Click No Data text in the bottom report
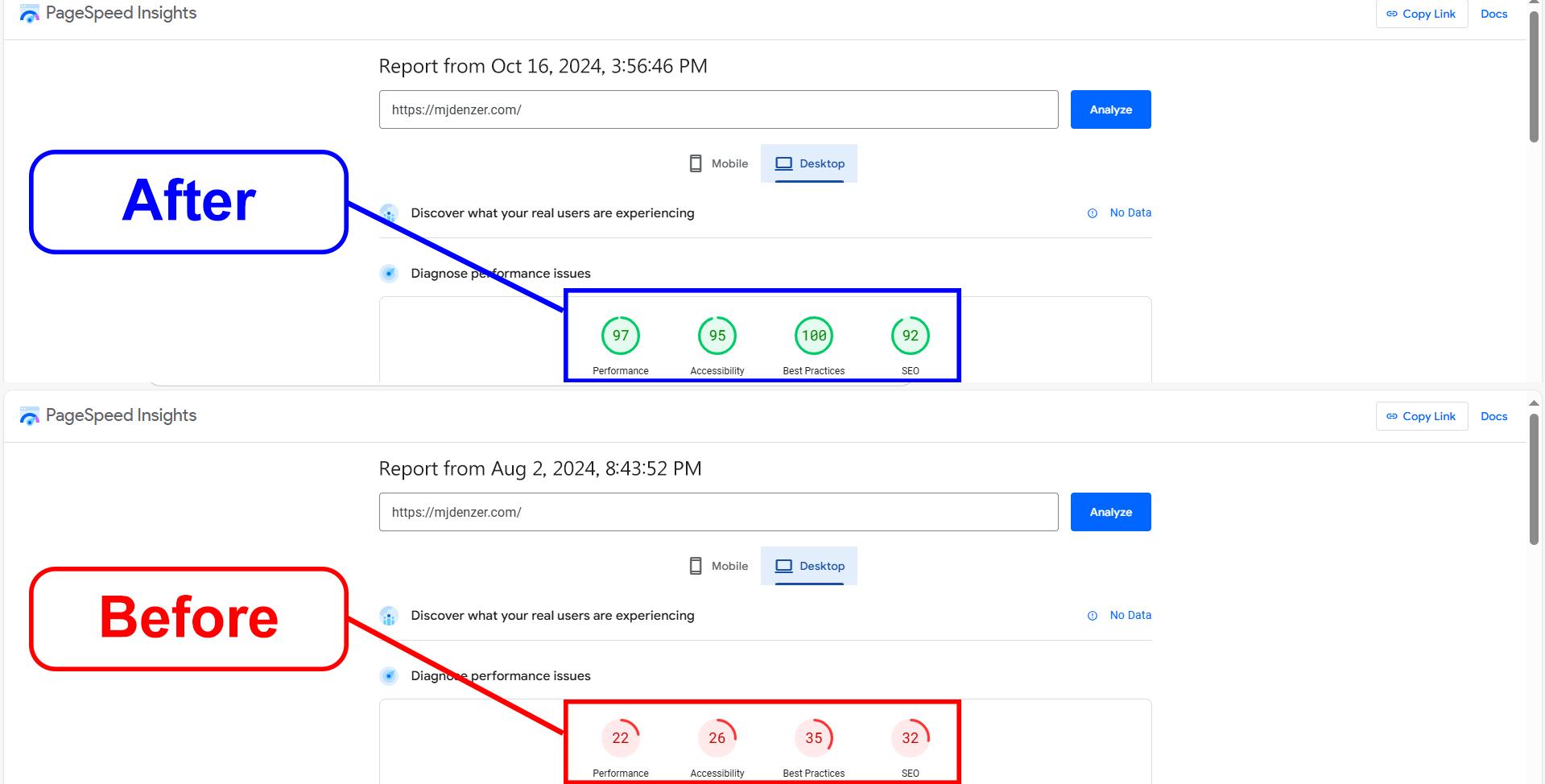This screenshot has height=784, width=1545. click(1130, 615)
